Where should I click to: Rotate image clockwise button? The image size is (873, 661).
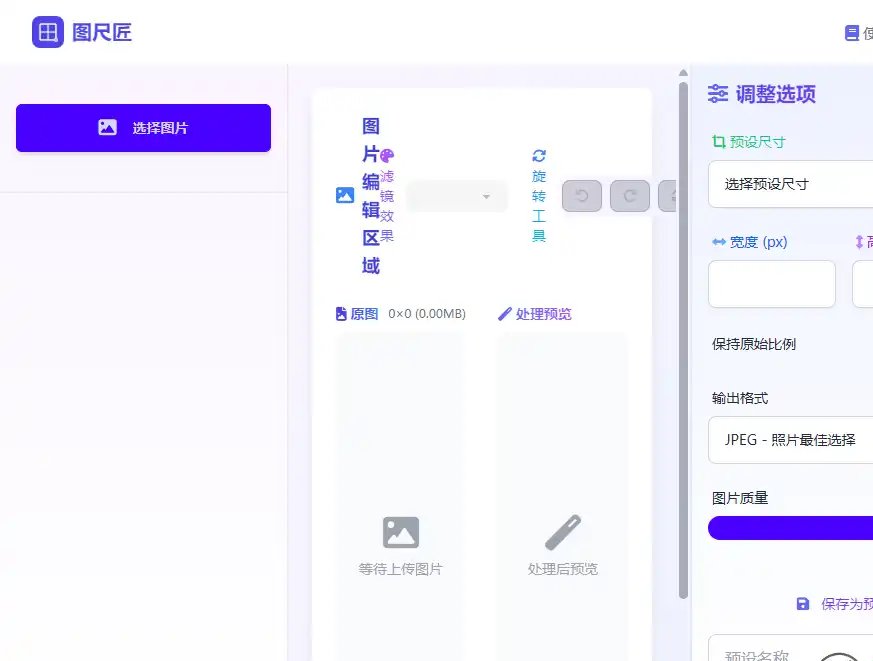(630, 196)
